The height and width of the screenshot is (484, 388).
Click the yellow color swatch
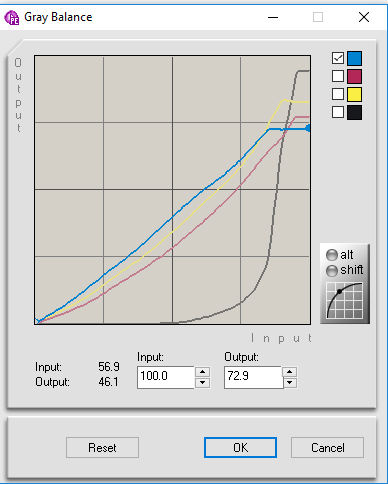click(x=354, y=94)
